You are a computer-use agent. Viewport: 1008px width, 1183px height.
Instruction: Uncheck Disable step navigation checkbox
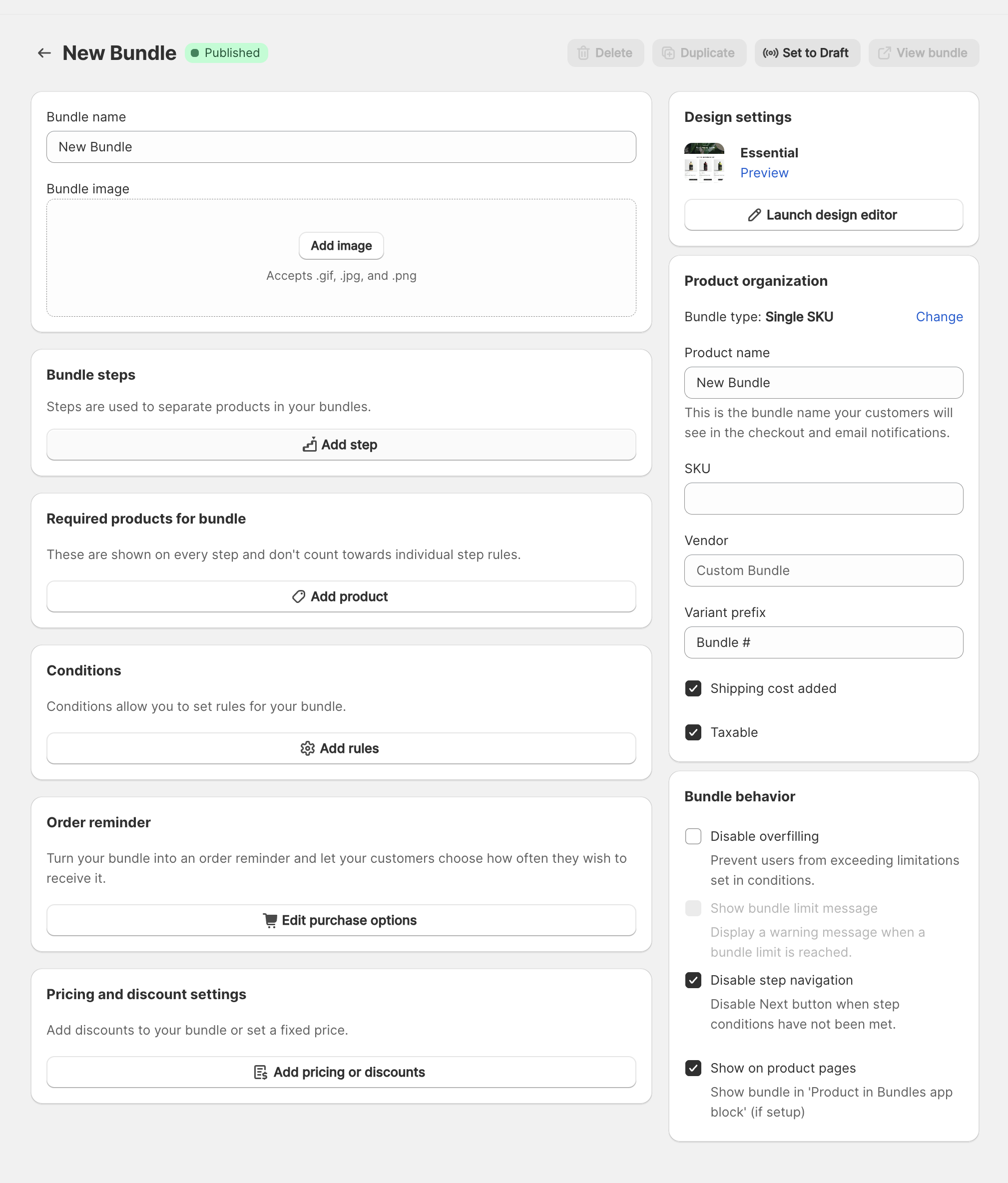coord(693,980)
